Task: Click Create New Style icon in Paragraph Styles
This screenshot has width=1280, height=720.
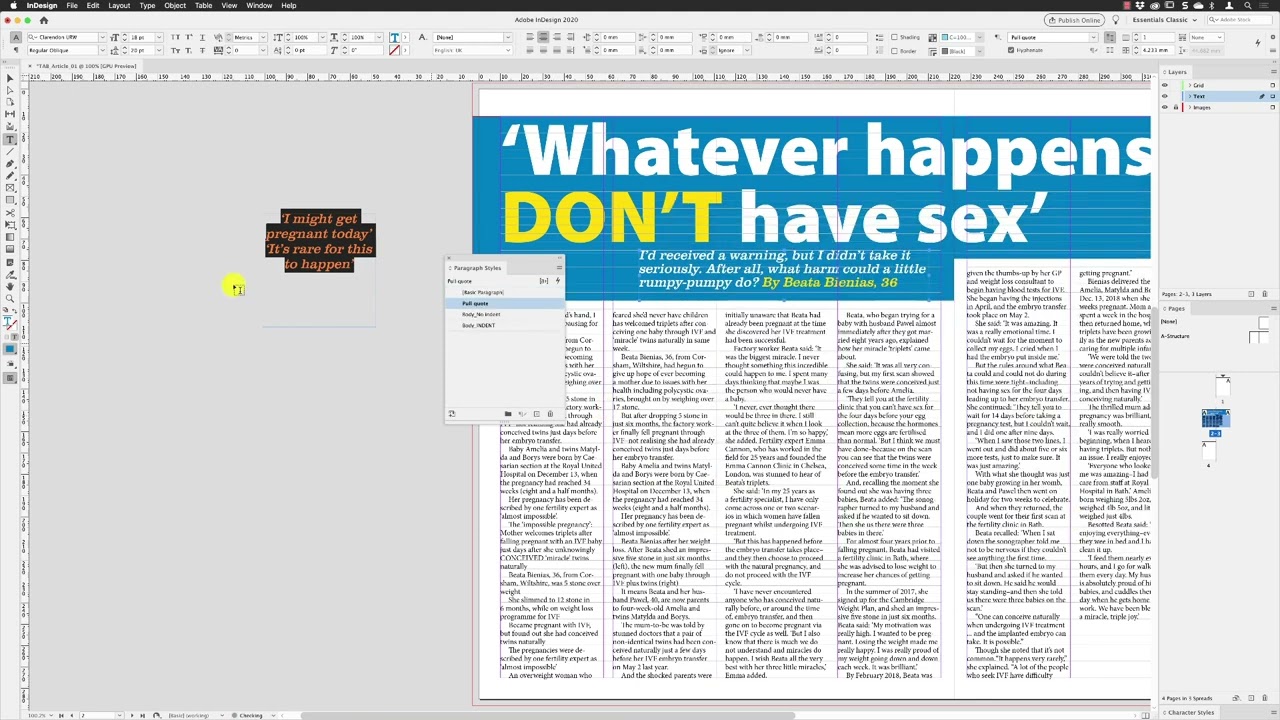Action: pyautogui.click(x=536, y=414)
